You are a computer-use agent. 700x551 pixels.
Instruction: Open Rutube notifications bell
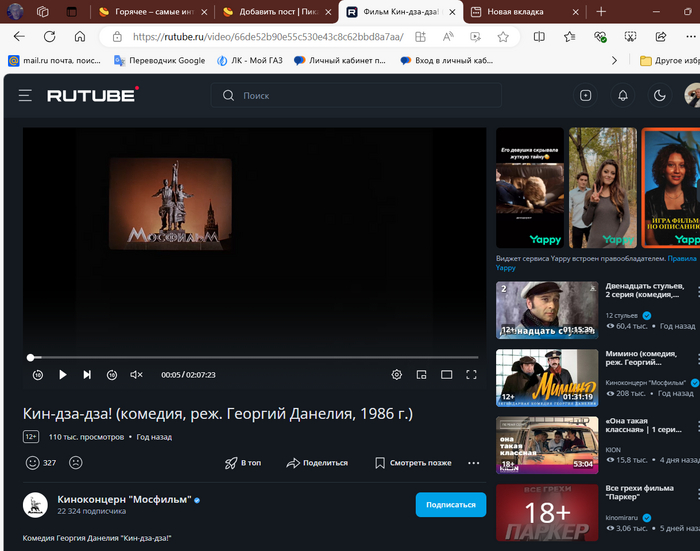623,96
